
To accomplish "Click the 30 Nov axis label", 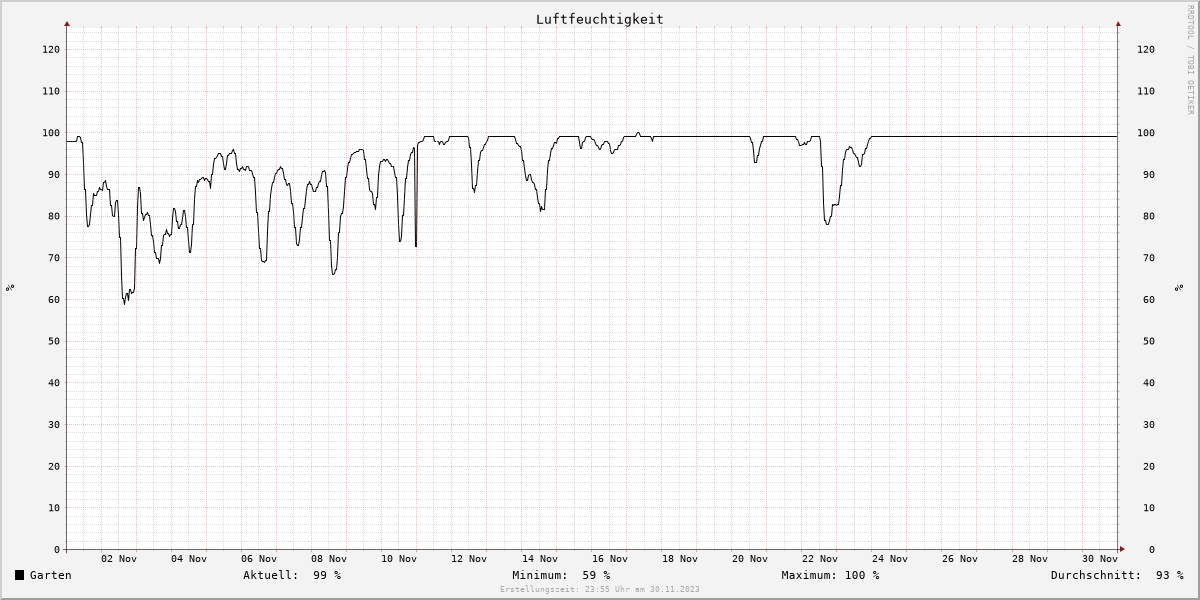I will (1100, 559).
